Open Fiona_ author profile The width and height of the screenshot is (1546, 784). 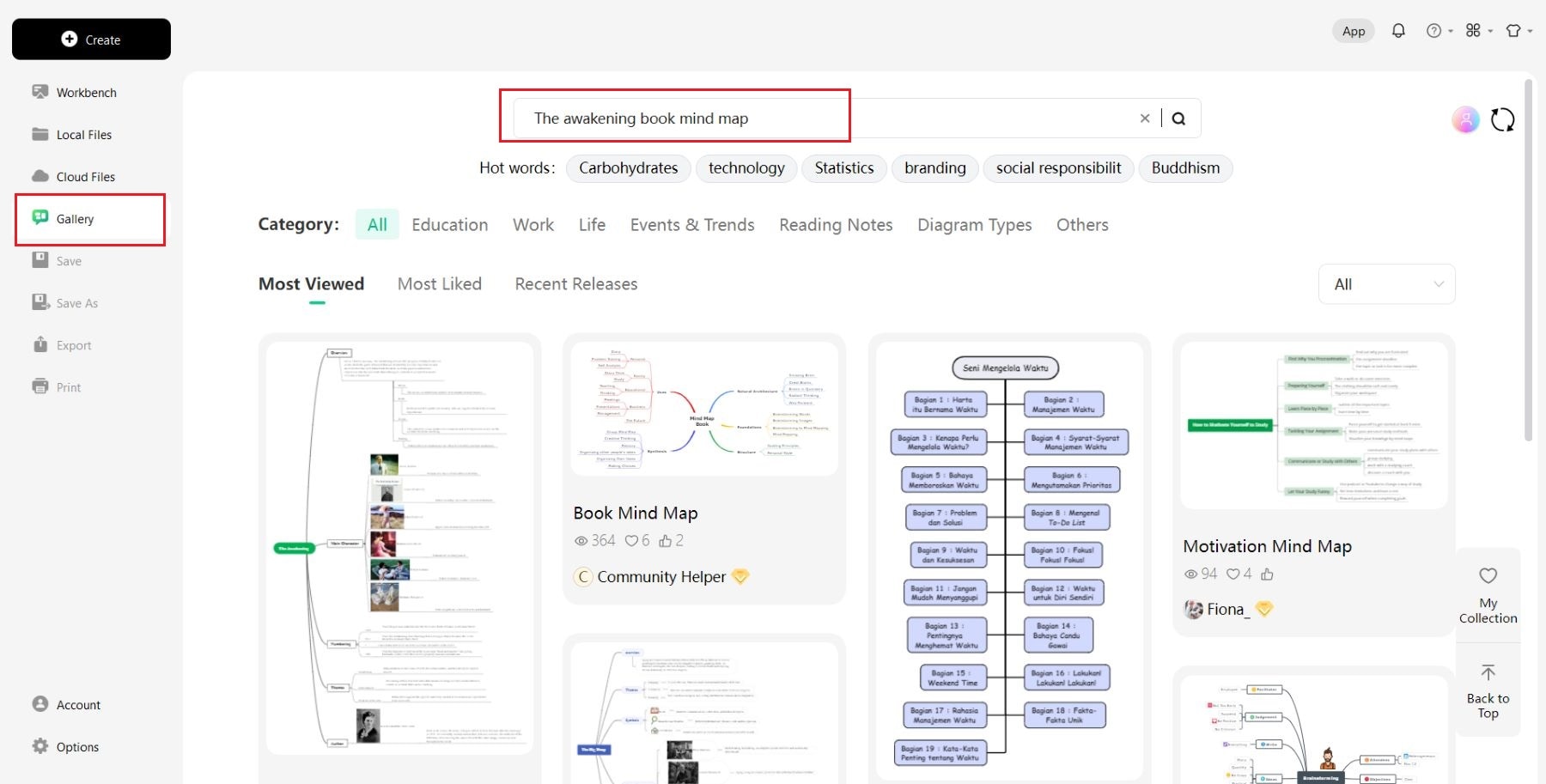(x=1228, y=610)
